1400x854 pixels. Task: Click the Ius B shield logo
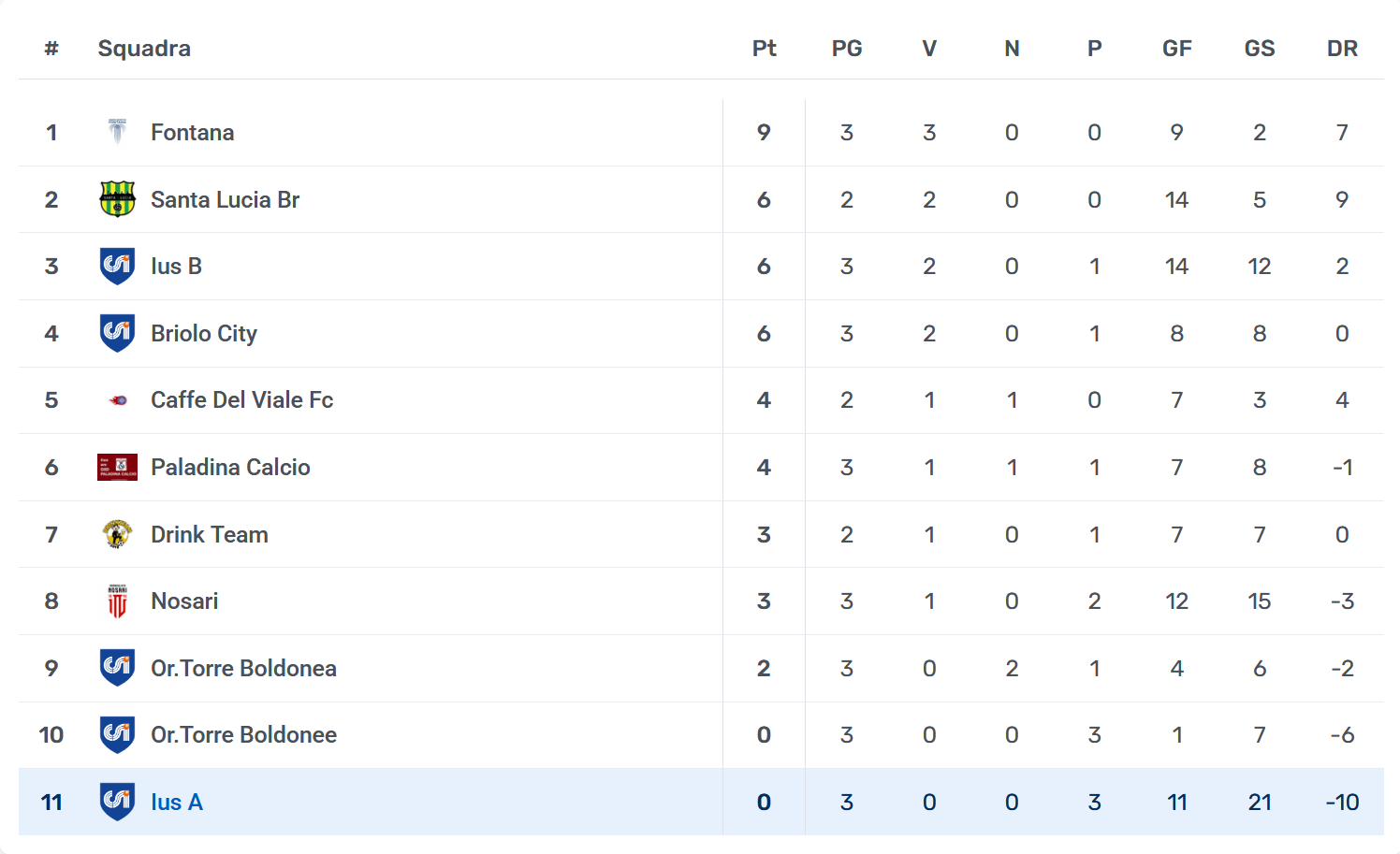tap(117, 267)
